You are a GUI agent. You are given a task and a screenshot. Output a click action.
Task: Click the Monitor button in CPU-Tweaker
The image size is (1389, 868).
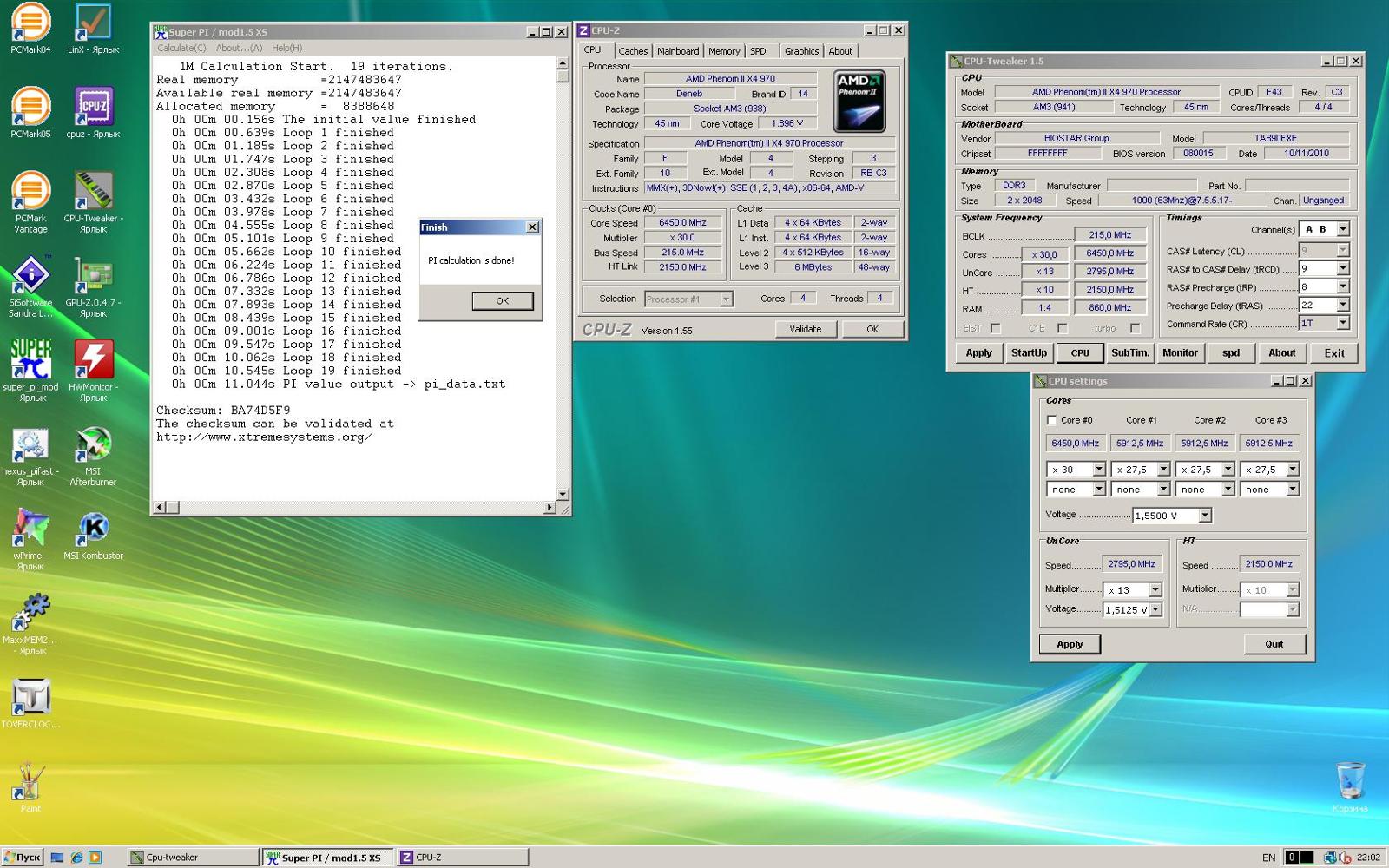1181,353
